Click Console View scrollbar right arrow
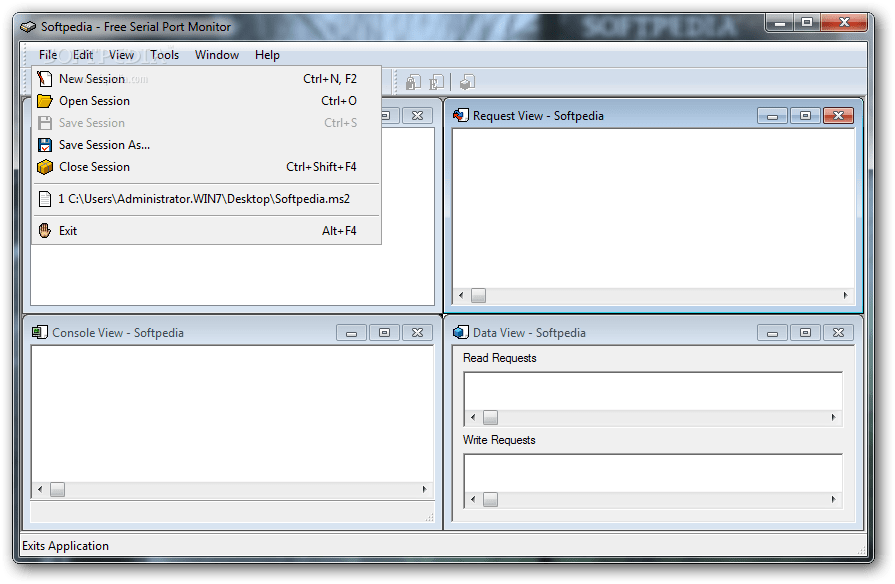This screenshot has width=895, height=584. pyautogui.click(x=425, y=489)
